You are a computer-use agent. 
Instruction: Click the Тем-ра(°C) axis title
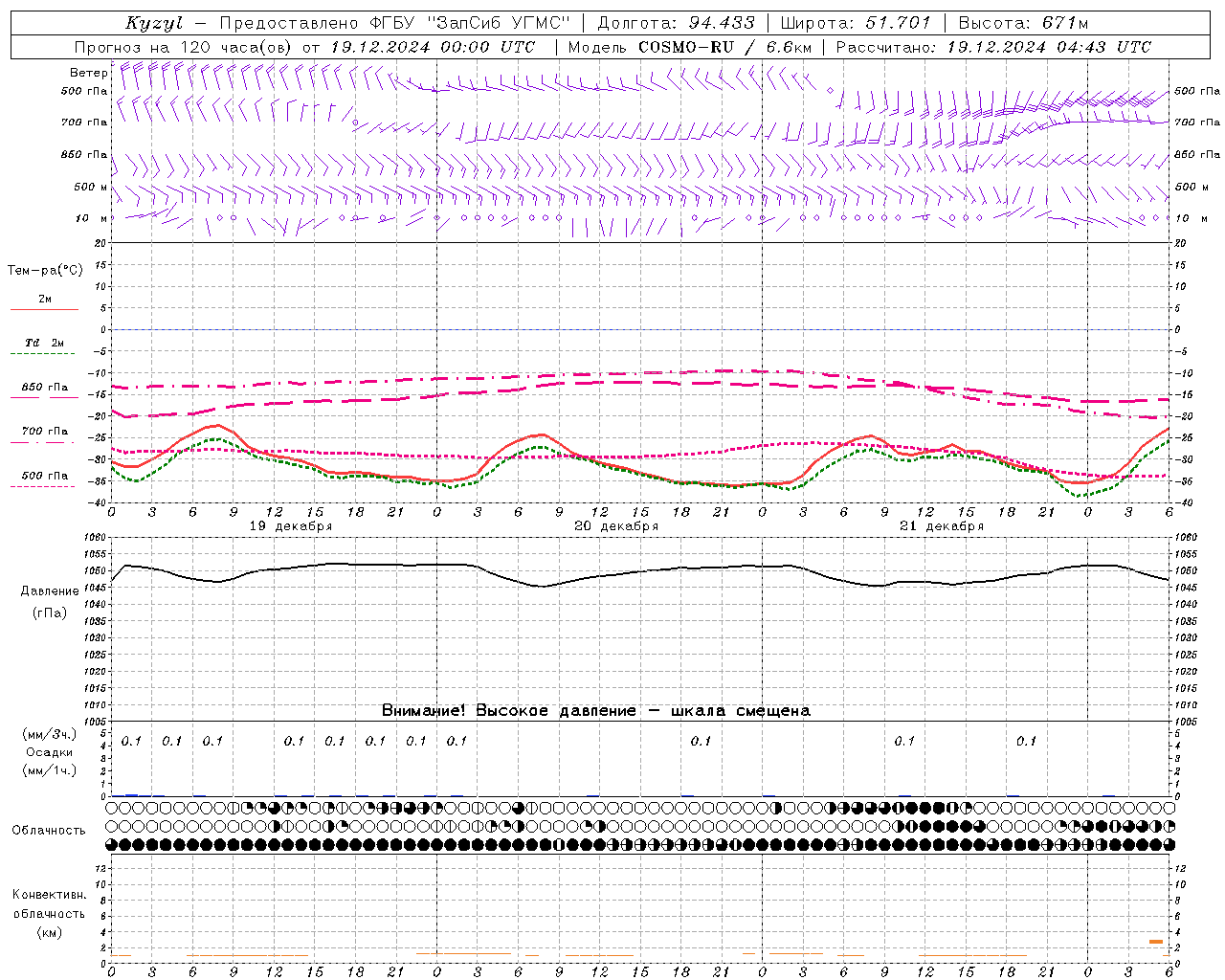(x=45, y=271)
